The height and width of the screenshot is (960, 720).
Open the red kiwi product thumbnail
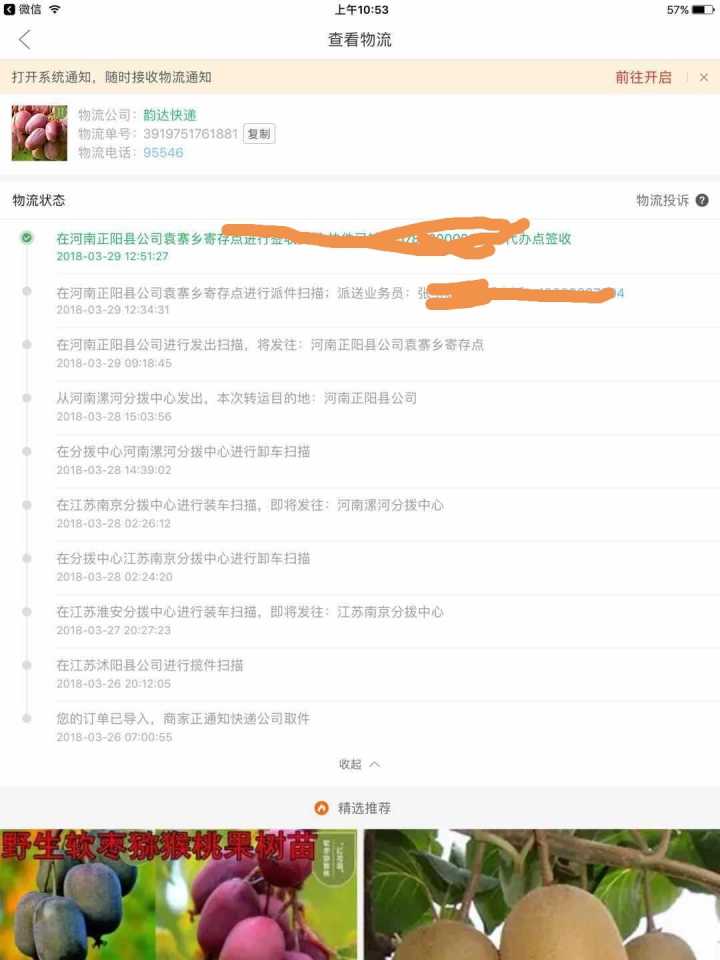pos(39,133)
